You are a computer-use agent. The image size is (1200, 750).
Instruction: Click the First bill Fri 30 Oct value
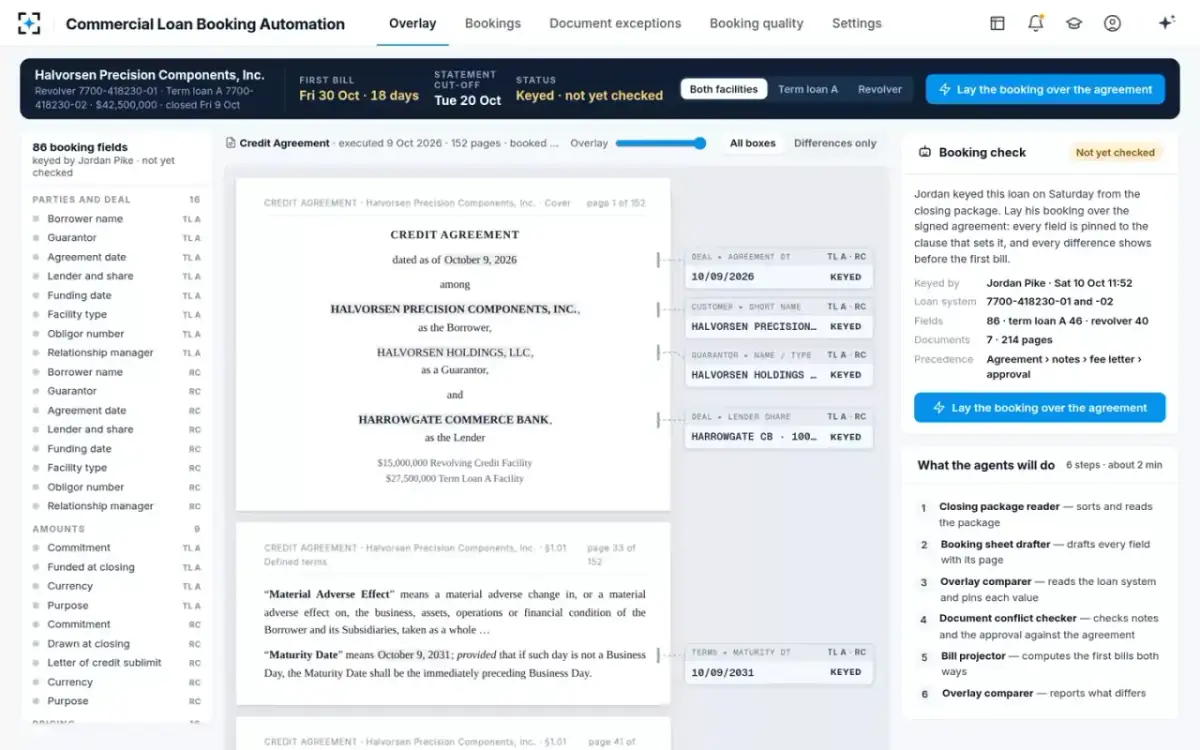pyautogui.click(x=359, y=96)
